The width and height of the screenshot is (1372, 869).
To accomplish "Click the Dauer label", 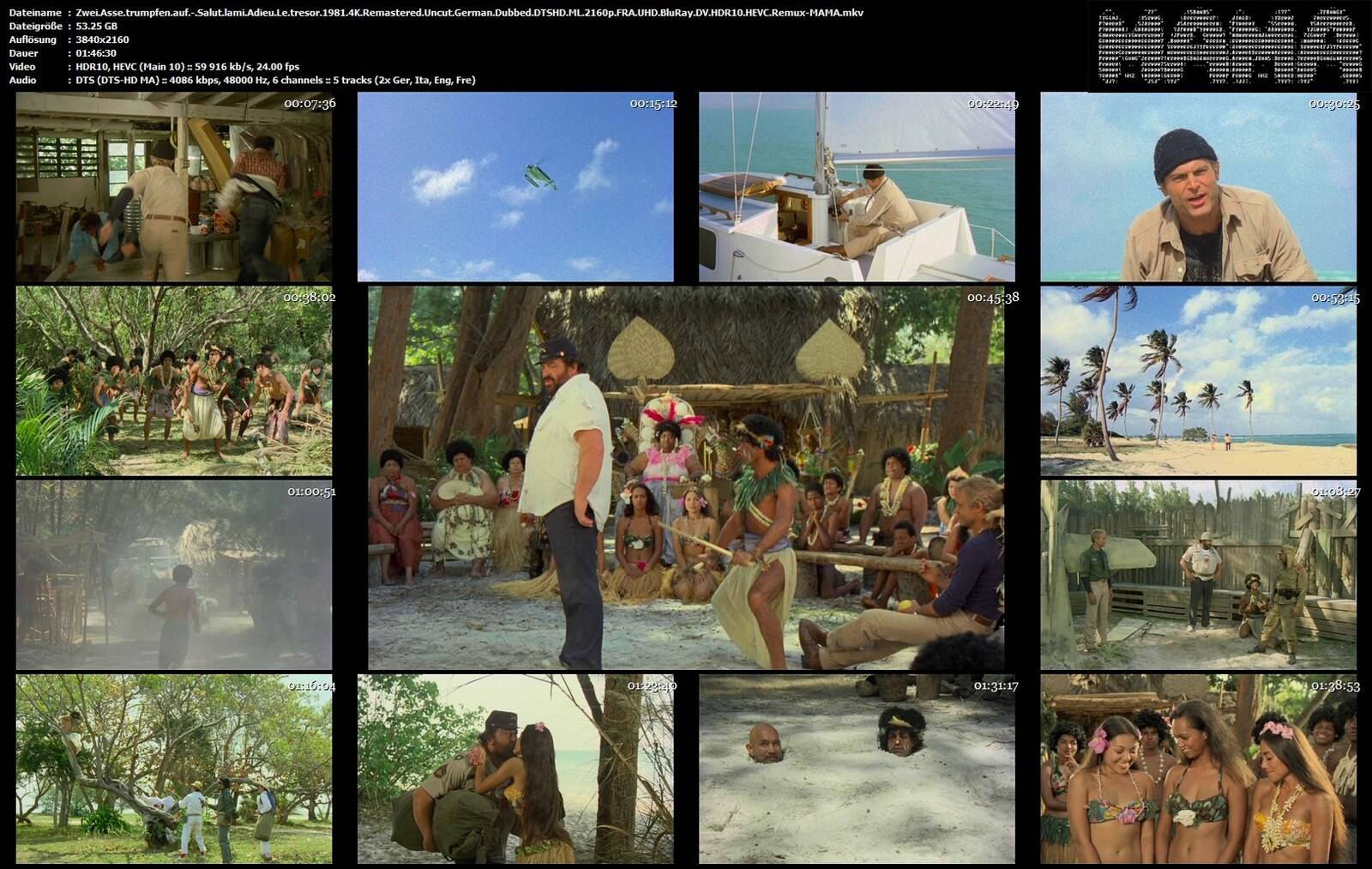I will pyautogui.click(x=24, y=53).
